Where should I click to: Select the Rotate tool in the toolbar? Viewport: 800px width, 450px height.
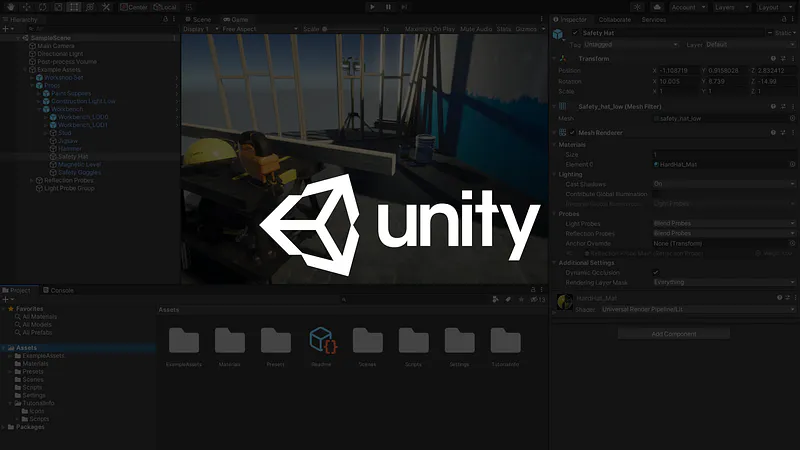(x=42, y=7)
